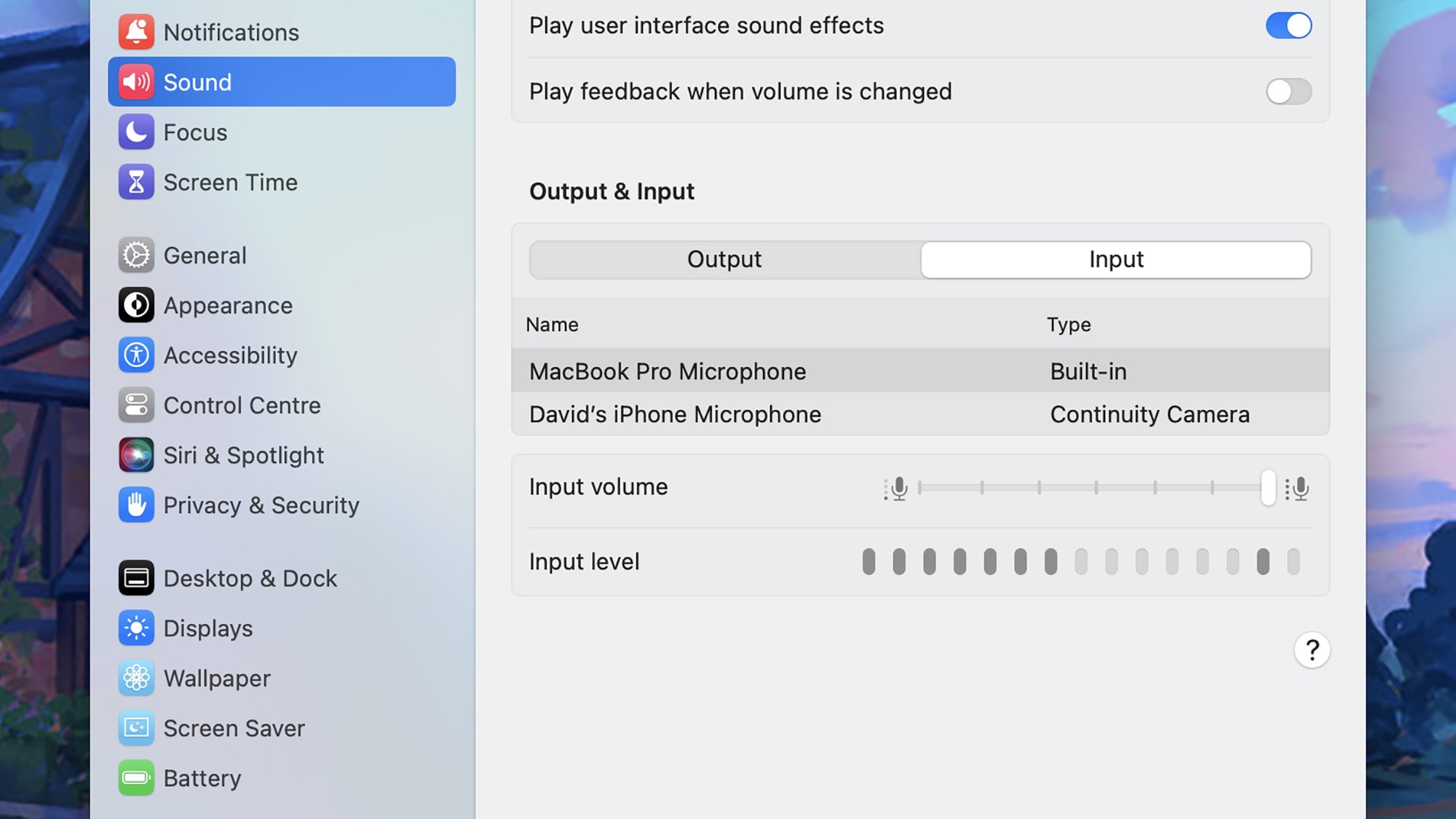
Task: Click the Screen Time hourglass icon
Action: pyautogui.click(x=135, y=181)
